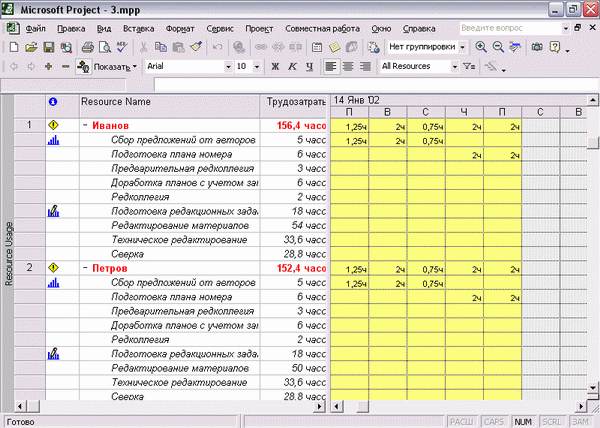This screenshot has width=600, height=428.
Task: Click the unlink tasks icon
Action: [x=278, y=47]
